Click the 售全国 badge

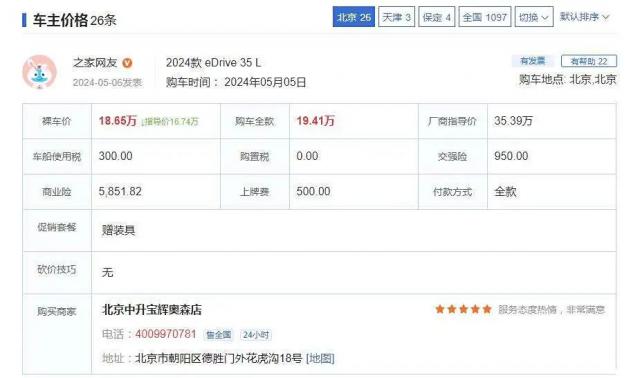219,335
